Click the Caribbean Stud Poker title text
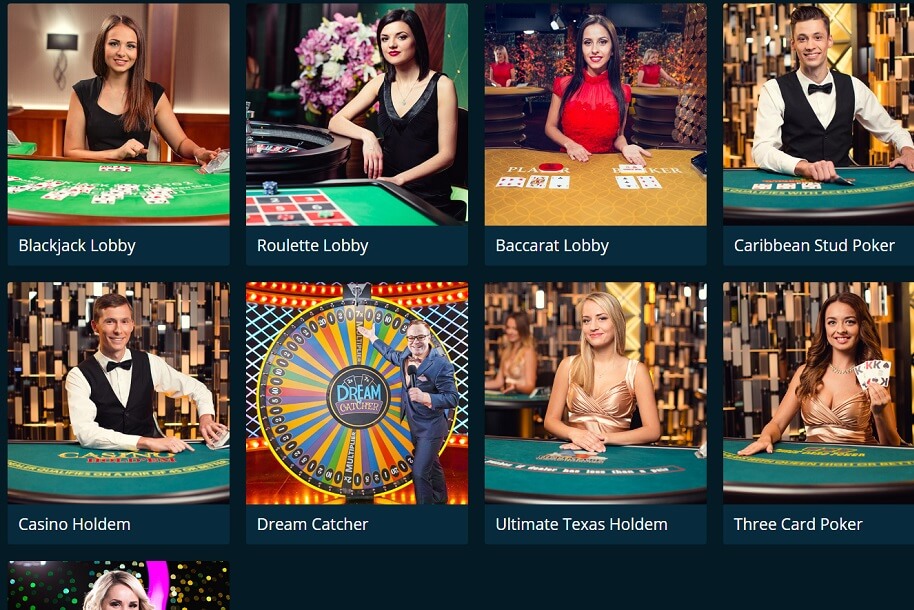914x610 pixels. (x=814, y=246)
